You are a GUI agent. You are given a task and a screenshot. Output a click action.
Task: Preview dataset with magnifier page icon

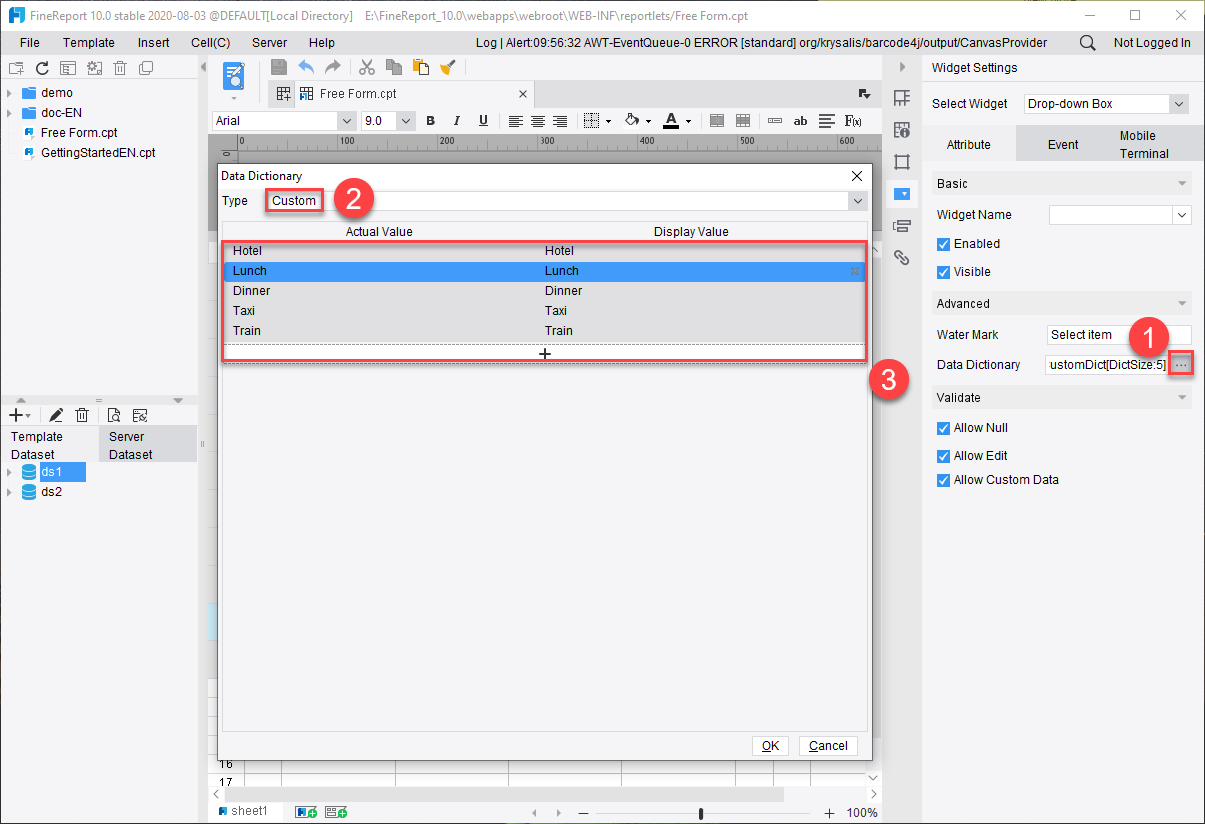(x=114, y=415)
